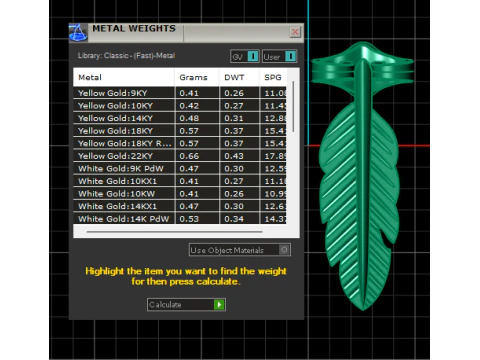Click the green arrow on Calculate
This screenshot has height=360, width=480.
[219, 305]
